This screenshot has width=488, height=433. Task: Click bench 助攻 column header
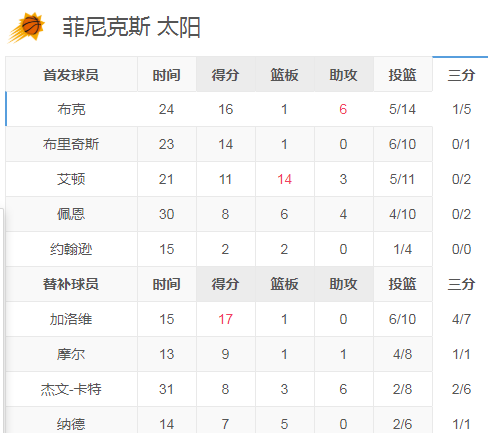pyautogui.click(x=343, y=284)
